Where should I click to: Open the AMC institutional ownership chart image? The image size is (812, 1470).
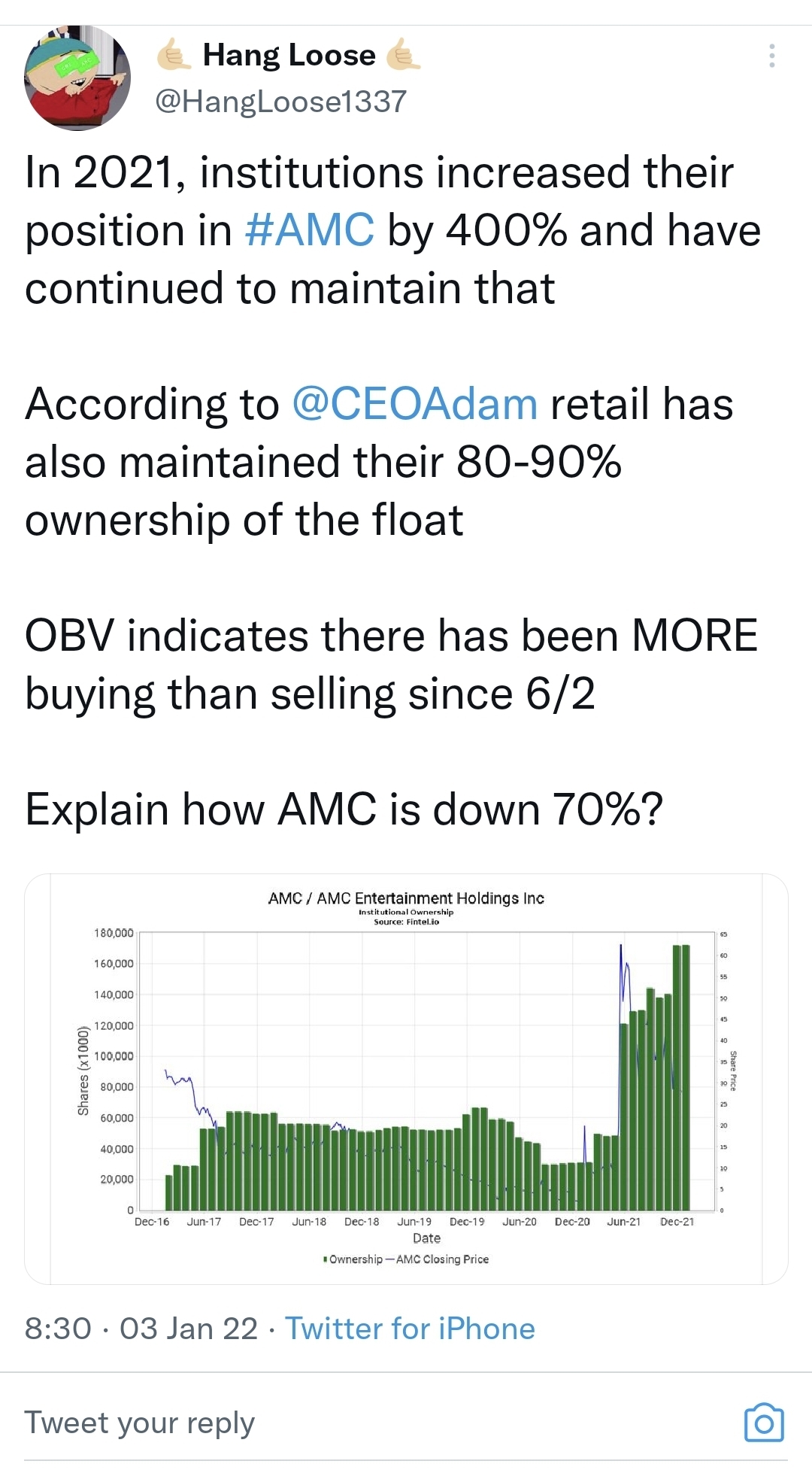pyautogui.click(x=406, y=1079)
